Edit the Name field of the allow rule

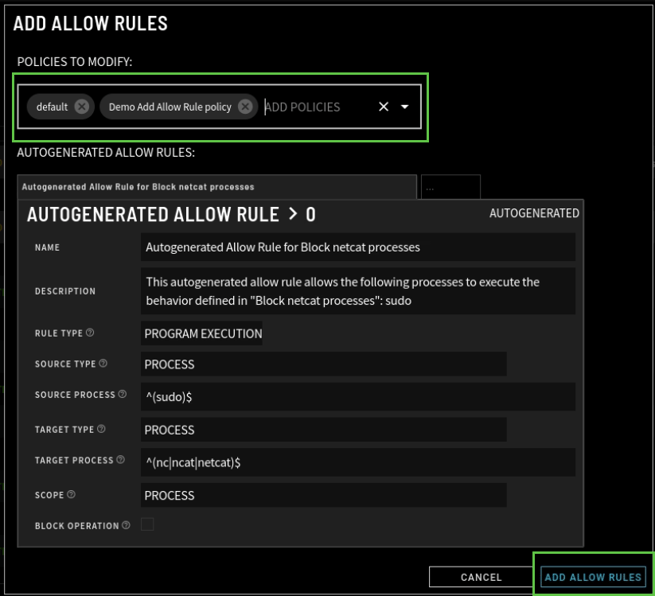pyautogui.click(x=358, y=247)
